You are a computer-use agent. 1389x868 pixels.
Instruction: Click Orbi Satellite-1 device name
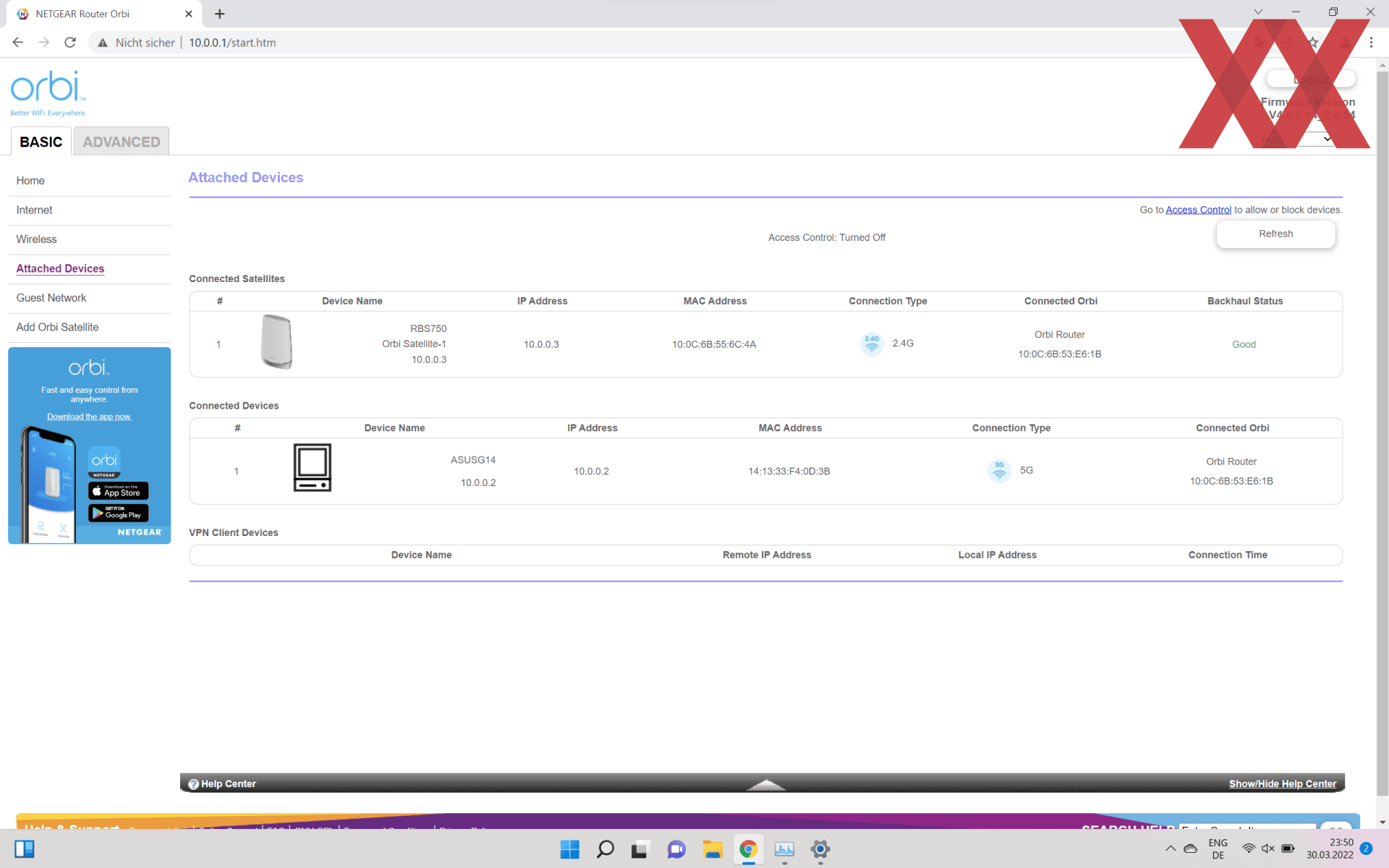click(414, 344)
